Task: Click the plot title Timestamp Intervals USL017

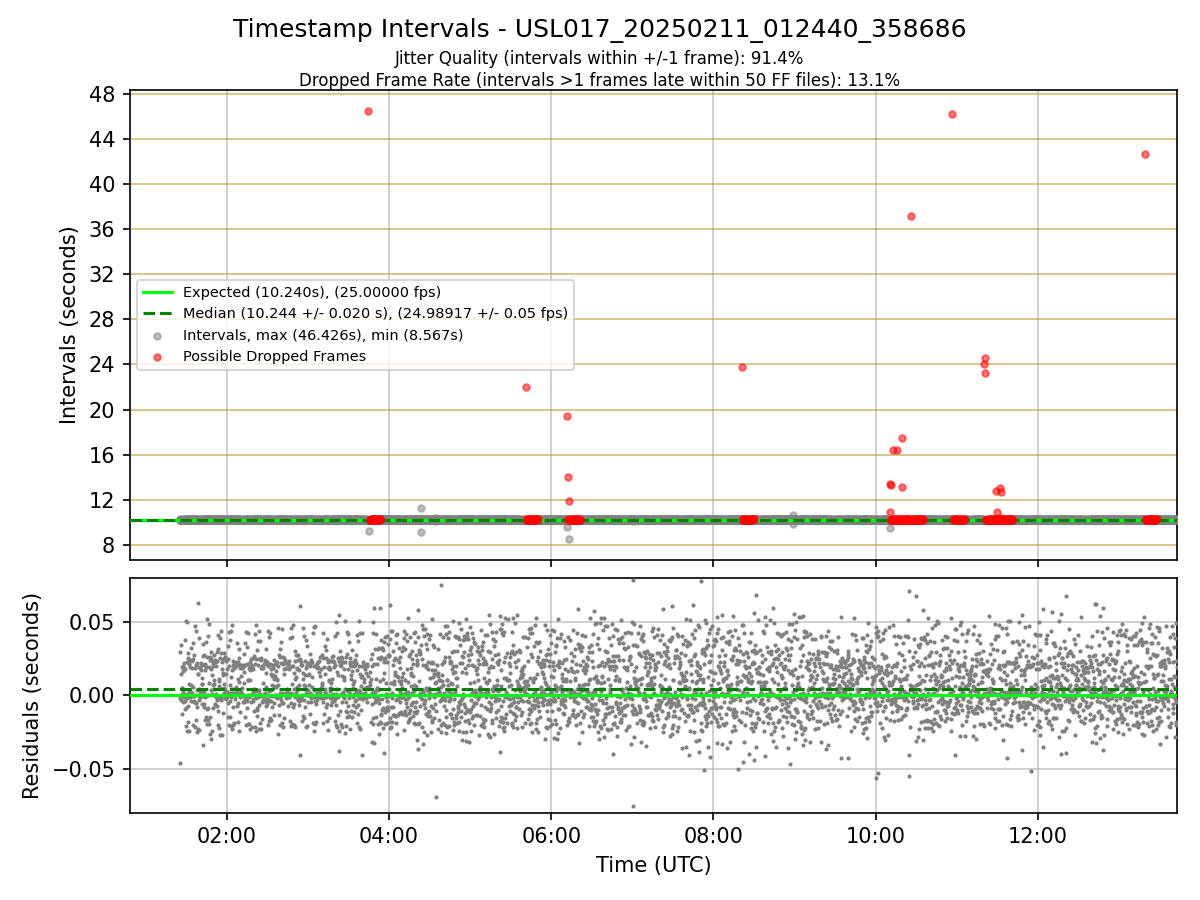Action: coord(599,29)
